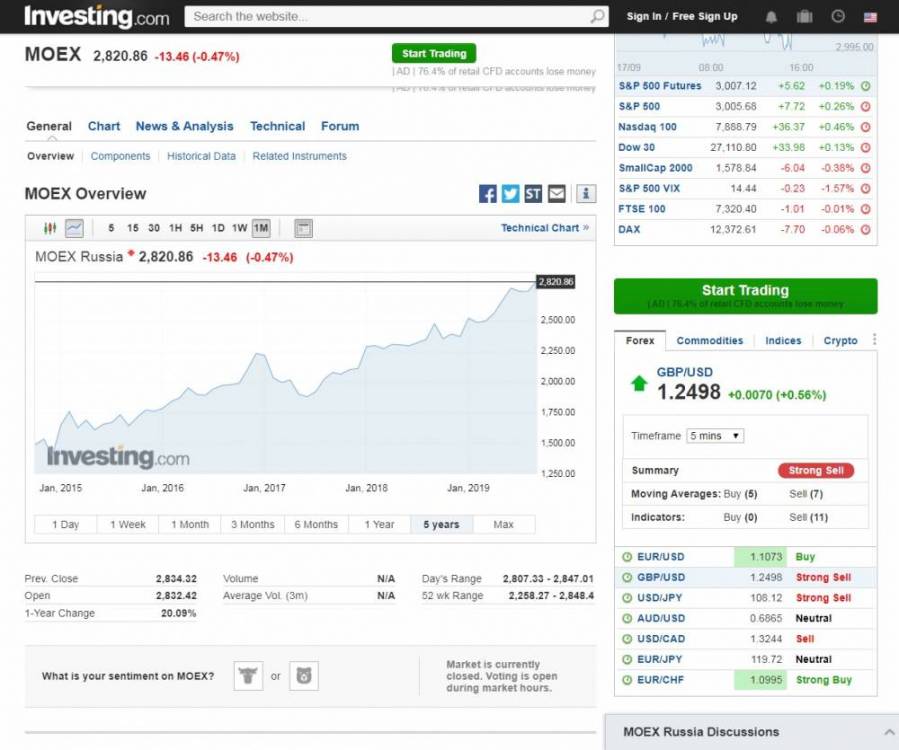Click the red clock icon on DAX row
This screenshot has height=750, width=899.
tap(866, 229)
